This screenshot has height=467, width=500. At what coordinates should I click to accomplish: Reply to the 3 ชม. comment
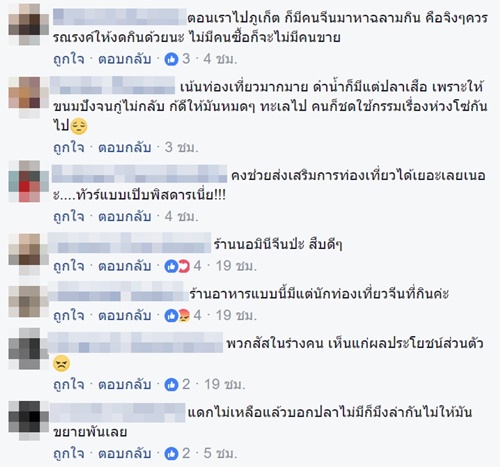[x=125, y=147]
